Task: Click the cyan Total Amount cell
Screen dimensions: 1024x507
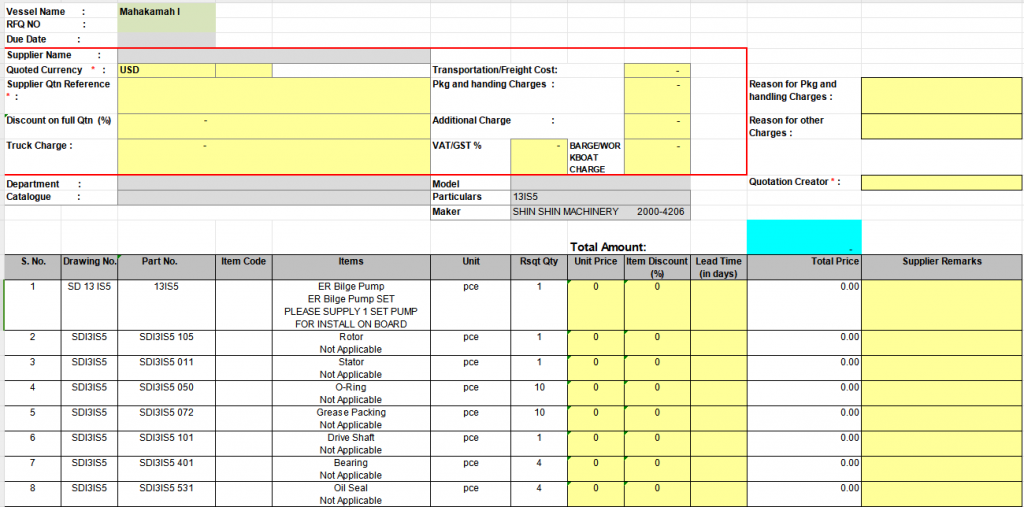Action: 803,236
